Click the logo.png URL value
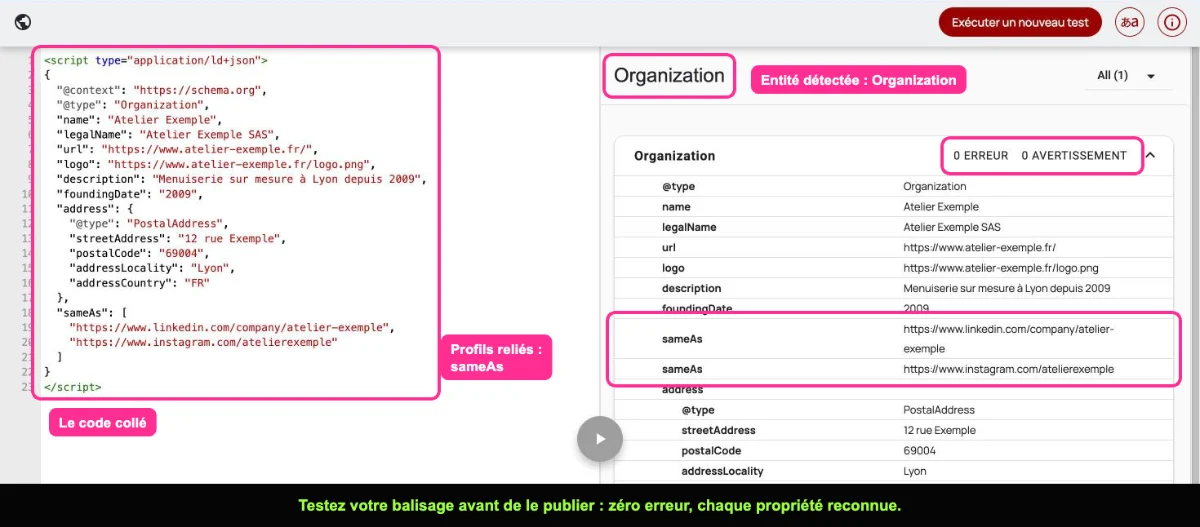Image resolution: width=1200 pixels, height=527 pixels. [x=1000, y=268]
